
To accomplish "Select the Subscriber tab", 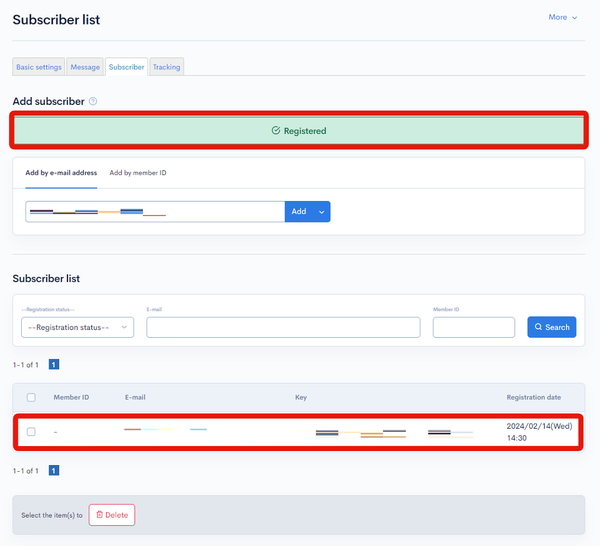I will click(126, 67).
